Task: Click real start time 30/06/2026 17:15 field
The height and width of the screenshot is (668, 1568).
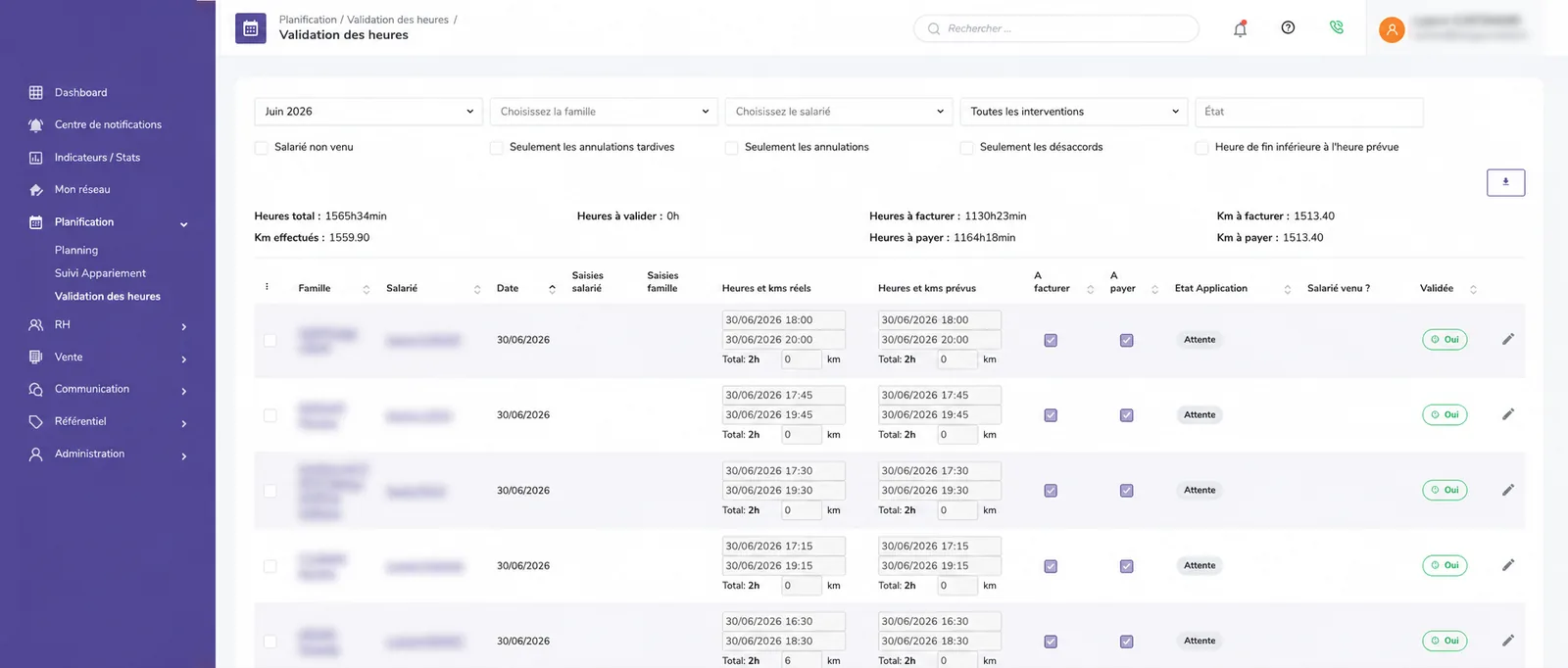Action: pyautogui.click(x=782, y=546)
